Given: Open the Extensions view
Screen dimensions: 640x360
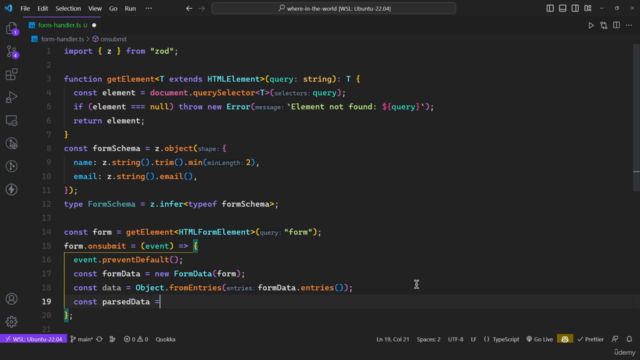Looking at the screenshot, I should click(x=11, y=74).
